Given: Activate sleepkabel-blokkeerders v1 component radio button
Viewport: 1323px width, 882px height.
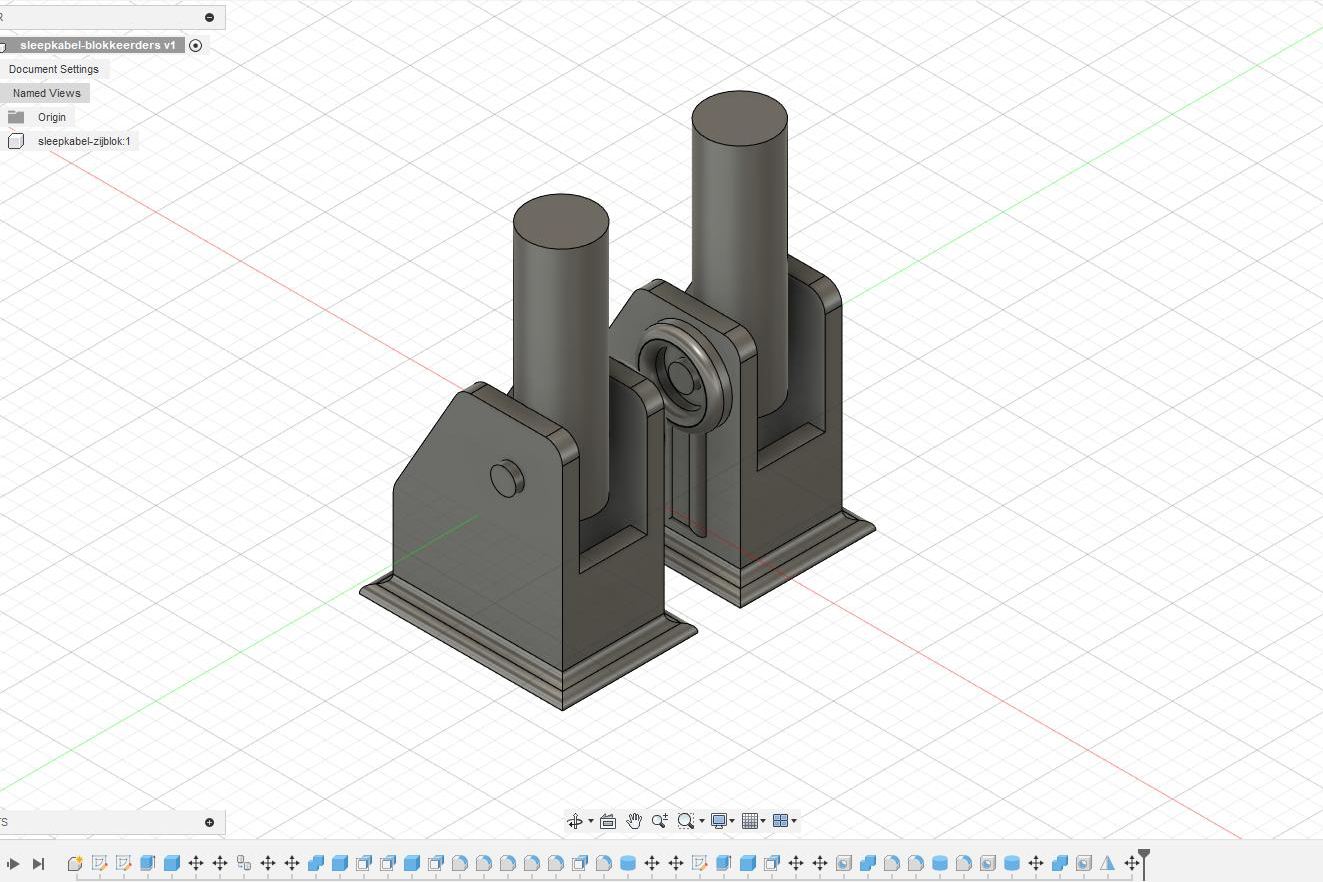Looking at the screenshot, I should click(x=195, y=45).
